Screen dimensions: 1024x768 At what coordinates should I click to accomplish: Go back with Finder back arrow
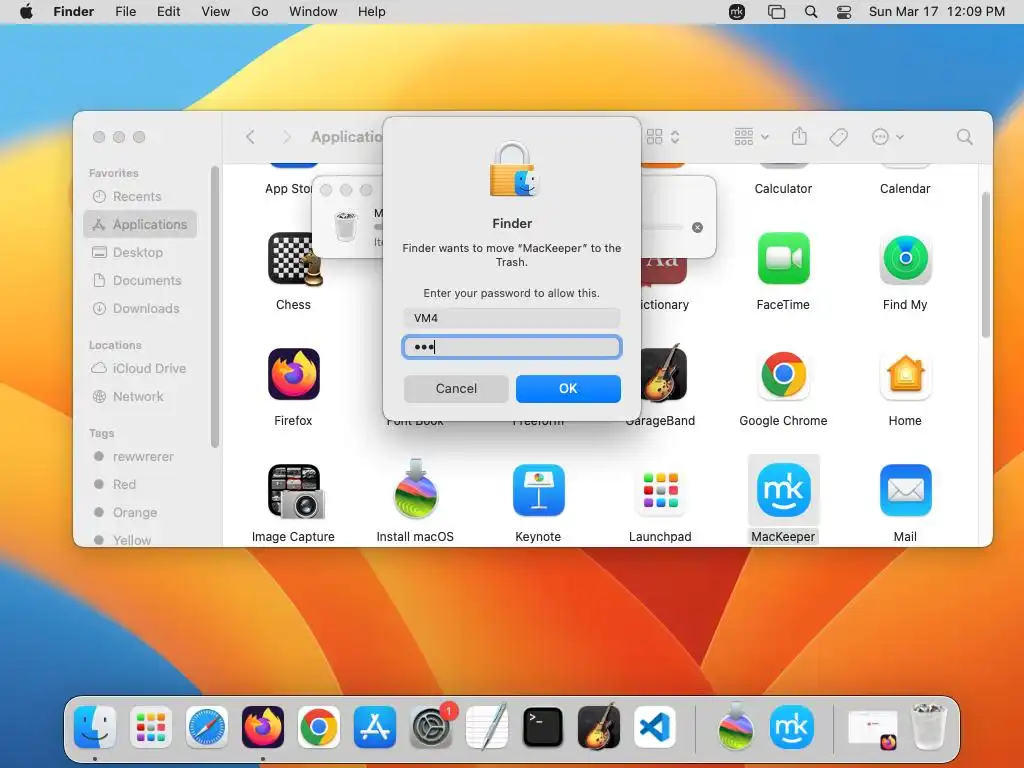click(x=250, y=136)
